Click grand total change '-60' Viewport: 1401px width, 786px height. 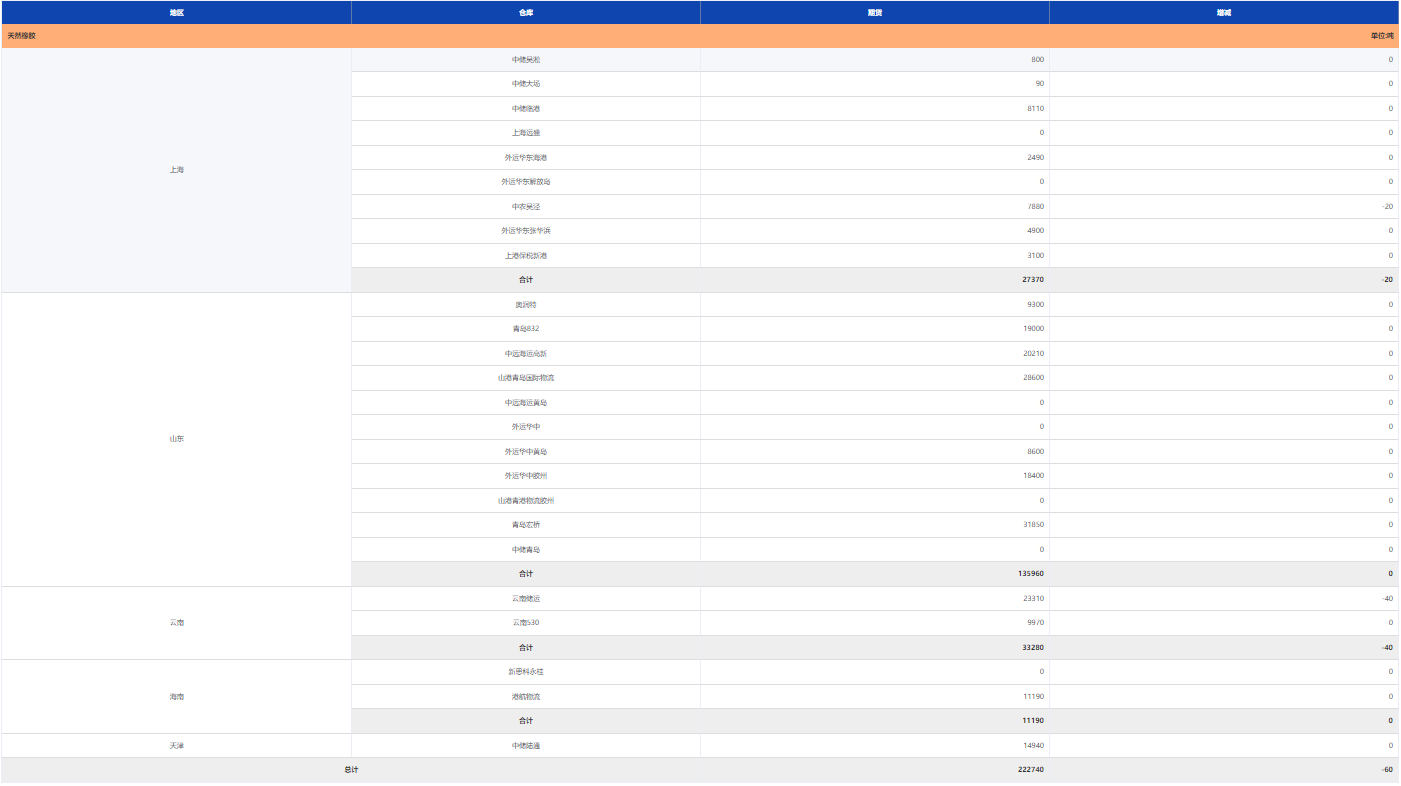click(x=1387, y=770)
